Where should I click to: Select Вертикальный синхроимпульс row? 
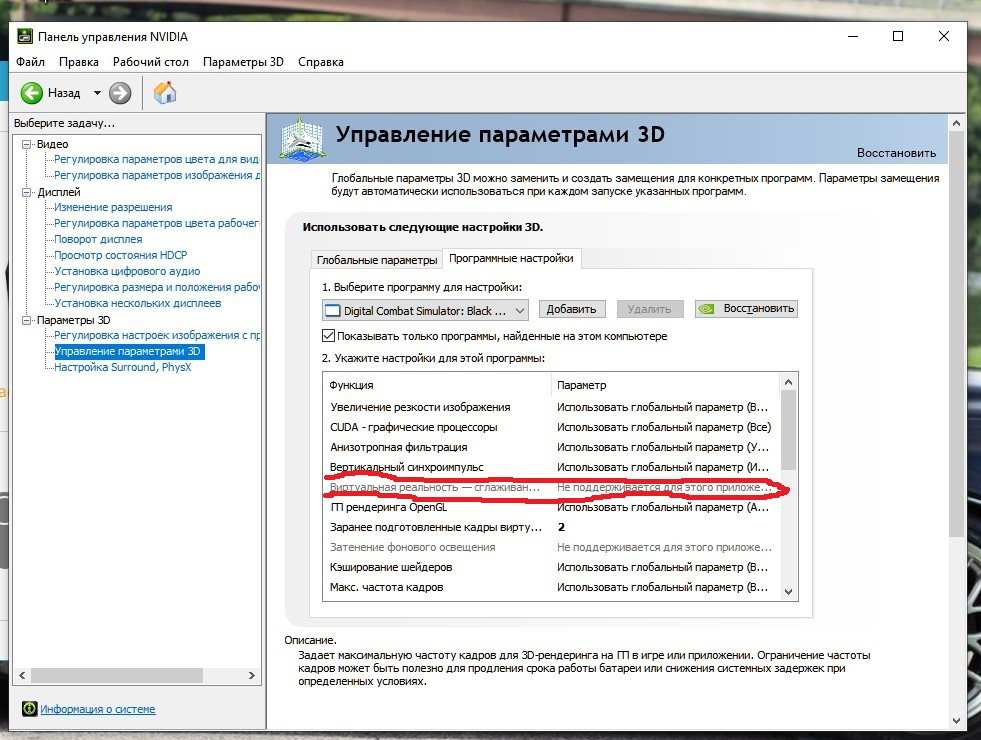pos(552,467)
